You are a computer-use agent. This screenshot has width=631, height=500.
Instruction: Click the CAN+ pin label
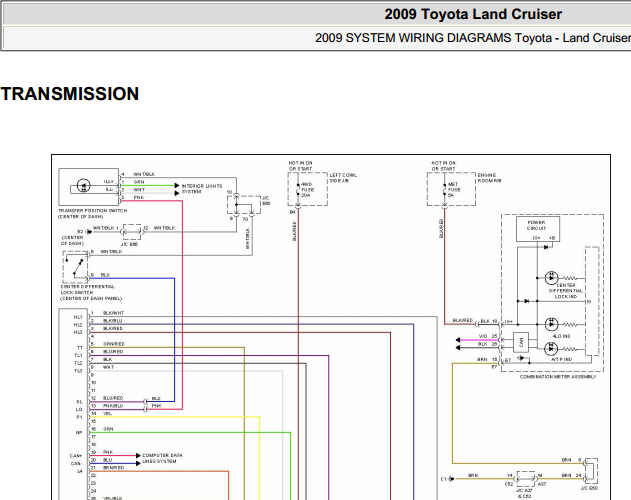76,456
